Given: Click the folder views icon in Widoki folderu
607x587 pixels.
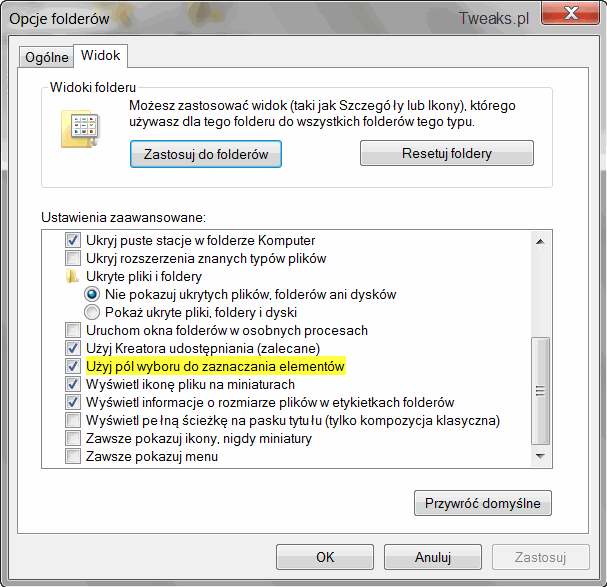Looking at the screenshot, I should (80, 129).
